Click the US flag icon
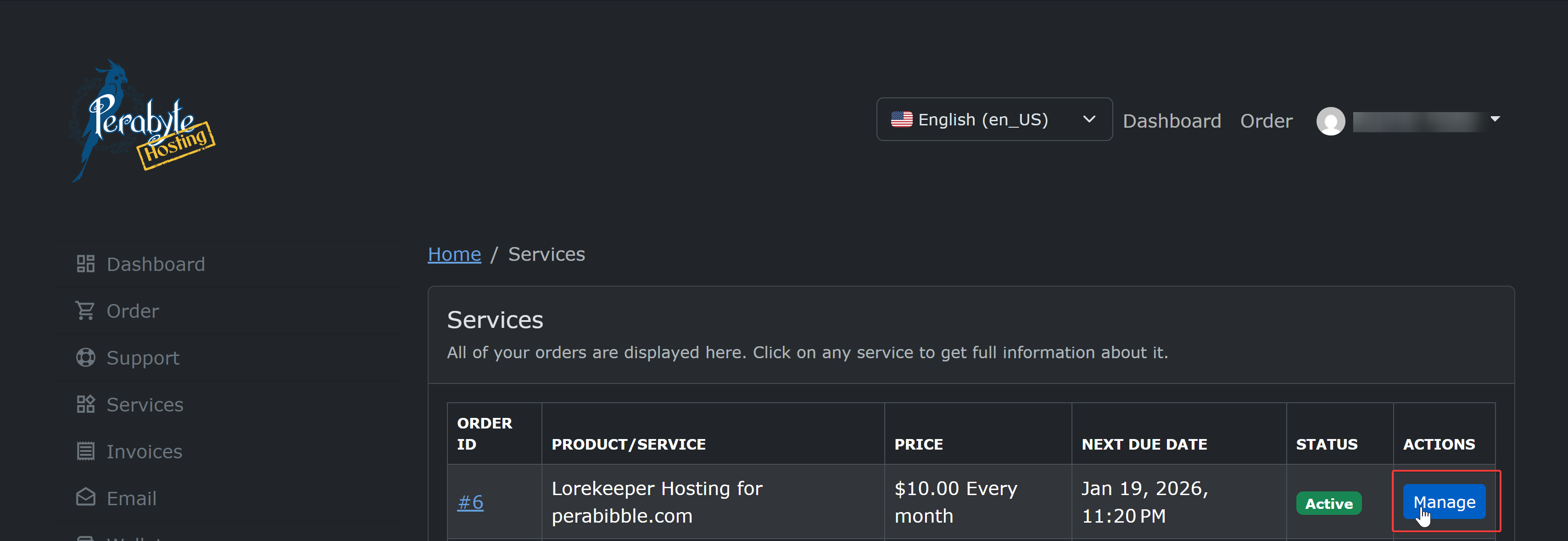 902,119
